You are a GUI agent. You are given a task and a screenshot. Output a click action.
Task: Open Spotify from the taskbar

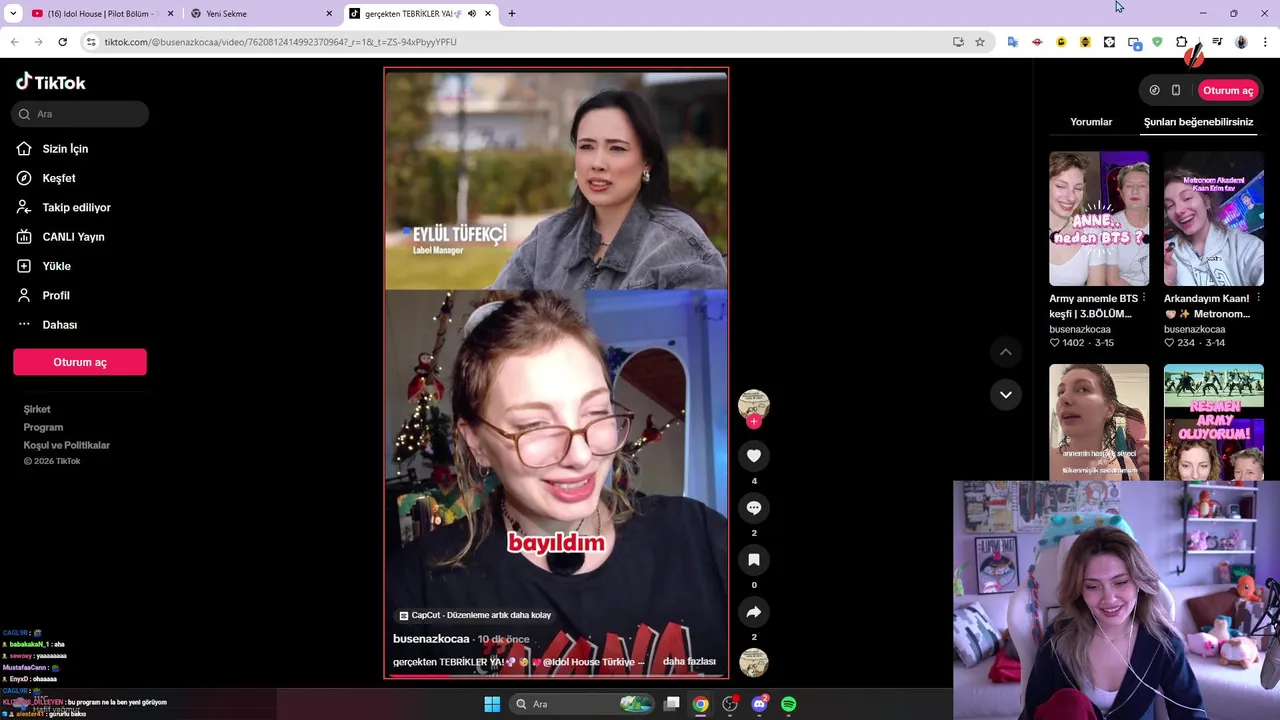788,704
